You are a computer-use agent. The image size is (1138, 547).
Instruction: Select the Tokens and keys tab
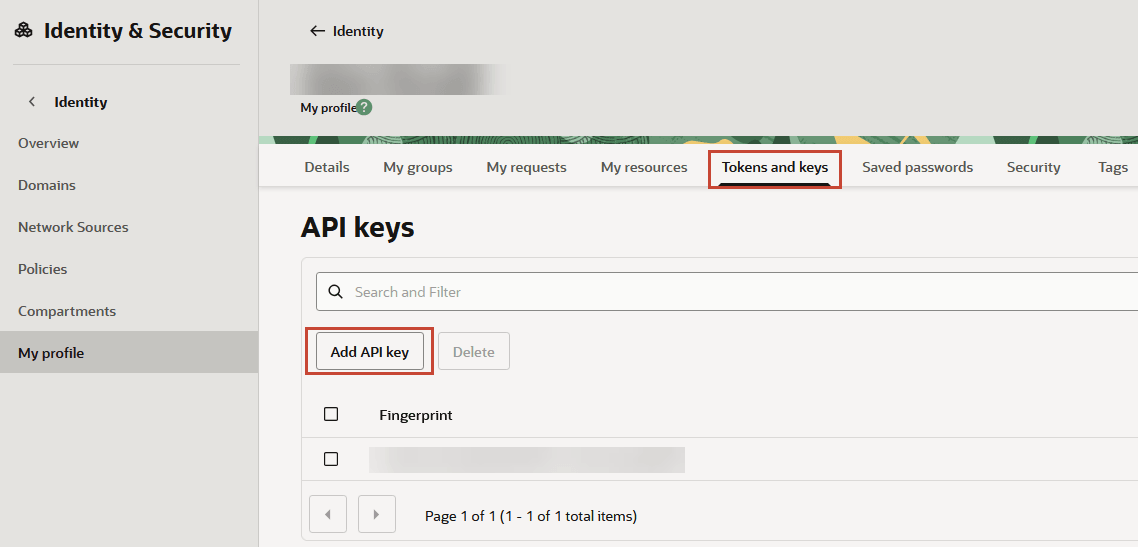point(775,168)
